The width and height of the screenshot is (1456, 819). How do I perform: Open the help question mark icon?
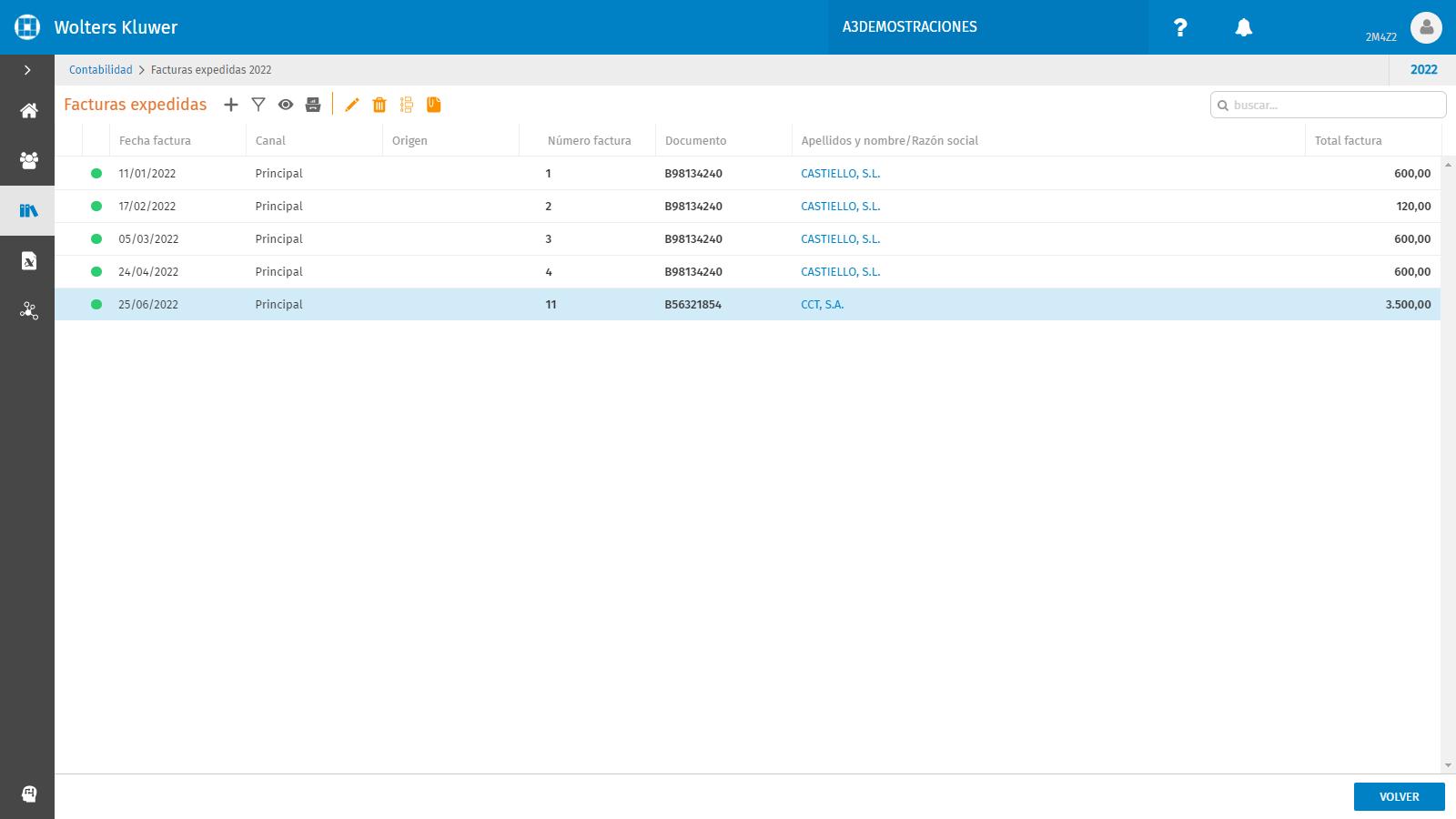coord(1180,27)
